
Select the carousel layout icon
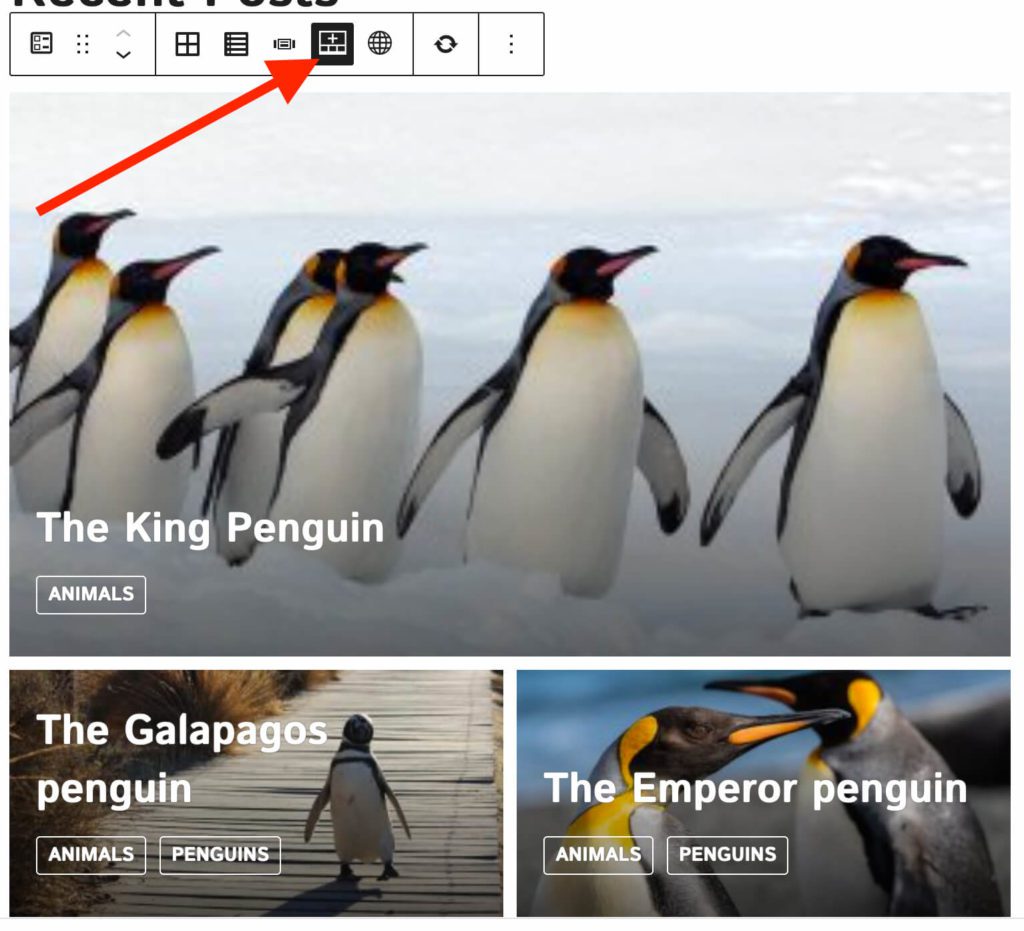point(284,44)
